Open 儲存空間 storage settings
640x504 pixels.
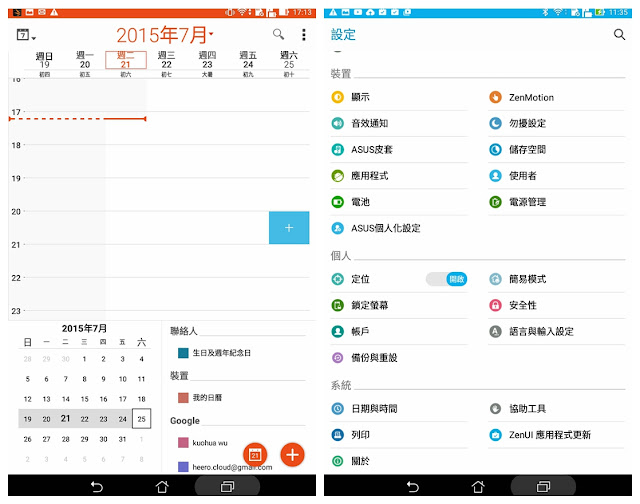[x=557, y=149]
